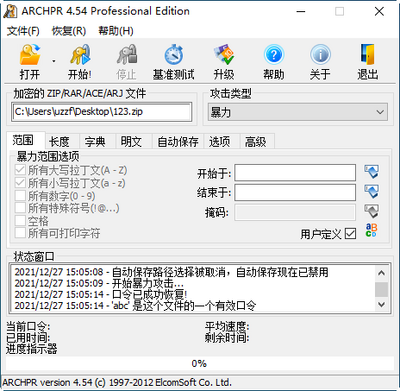Toggle 所有小写拉丁文(a - z) checkbox
Screen dimensions: 400x391
20,183
